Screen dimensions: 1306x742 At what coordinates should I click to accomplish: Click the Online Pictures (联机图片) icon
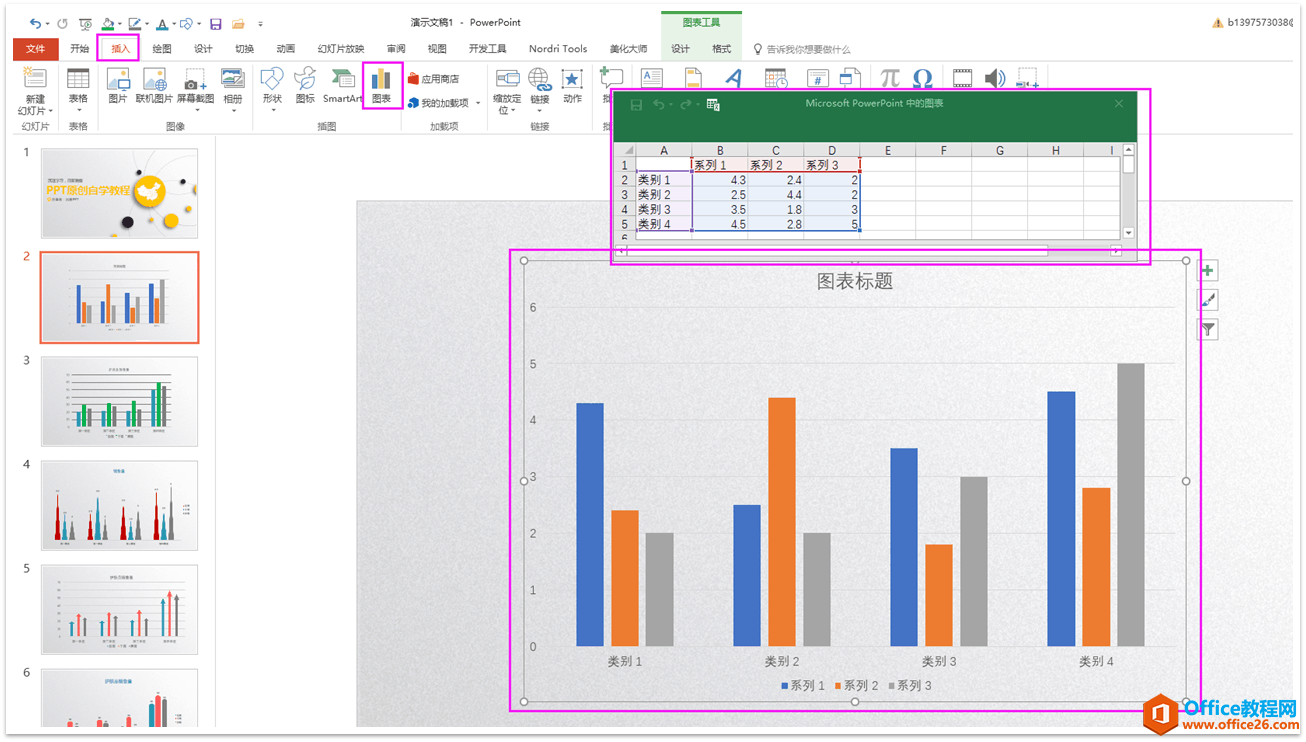click(x=154, y=85)
